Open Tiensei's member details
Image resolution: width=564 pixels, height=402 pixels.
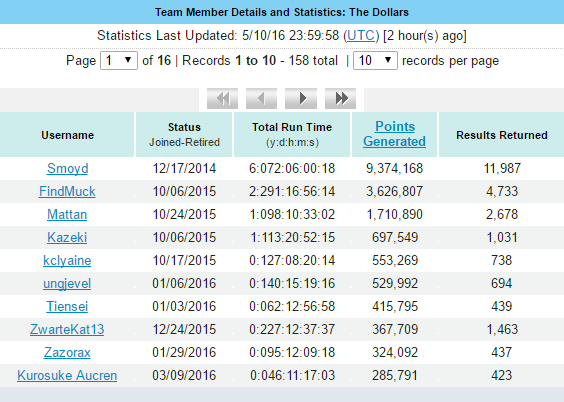click(67, 306)
